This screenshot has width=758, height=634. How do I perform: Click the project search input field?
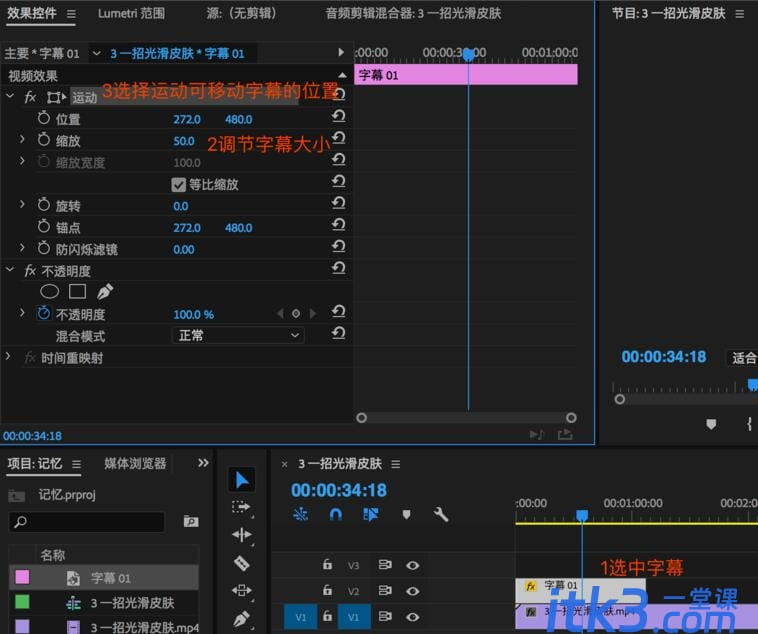tap(87, 522)
